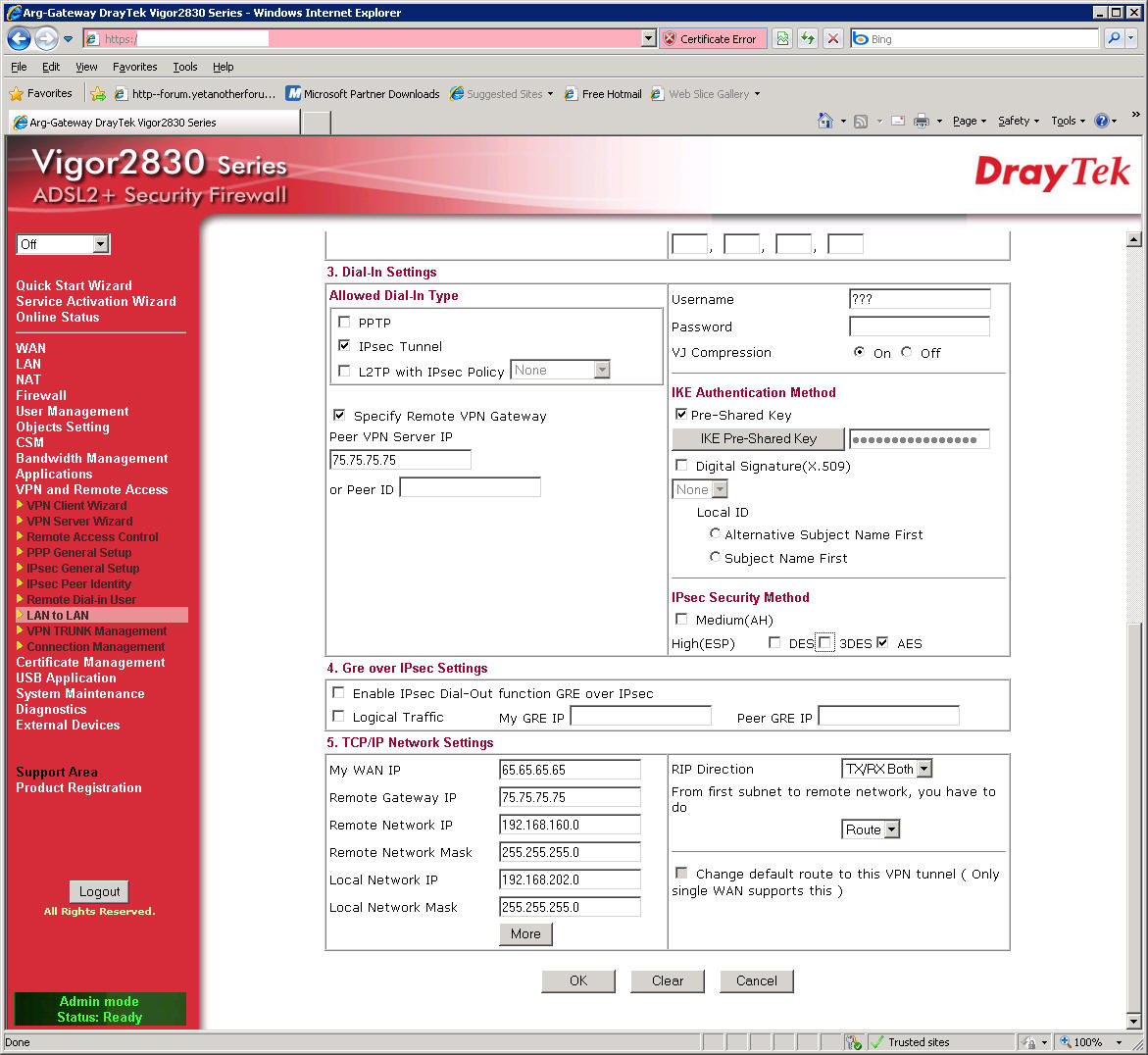The height and width of the screenshot is (1055, 1148).
Task: Click the Clear button
Action: [x=667, y=980]
